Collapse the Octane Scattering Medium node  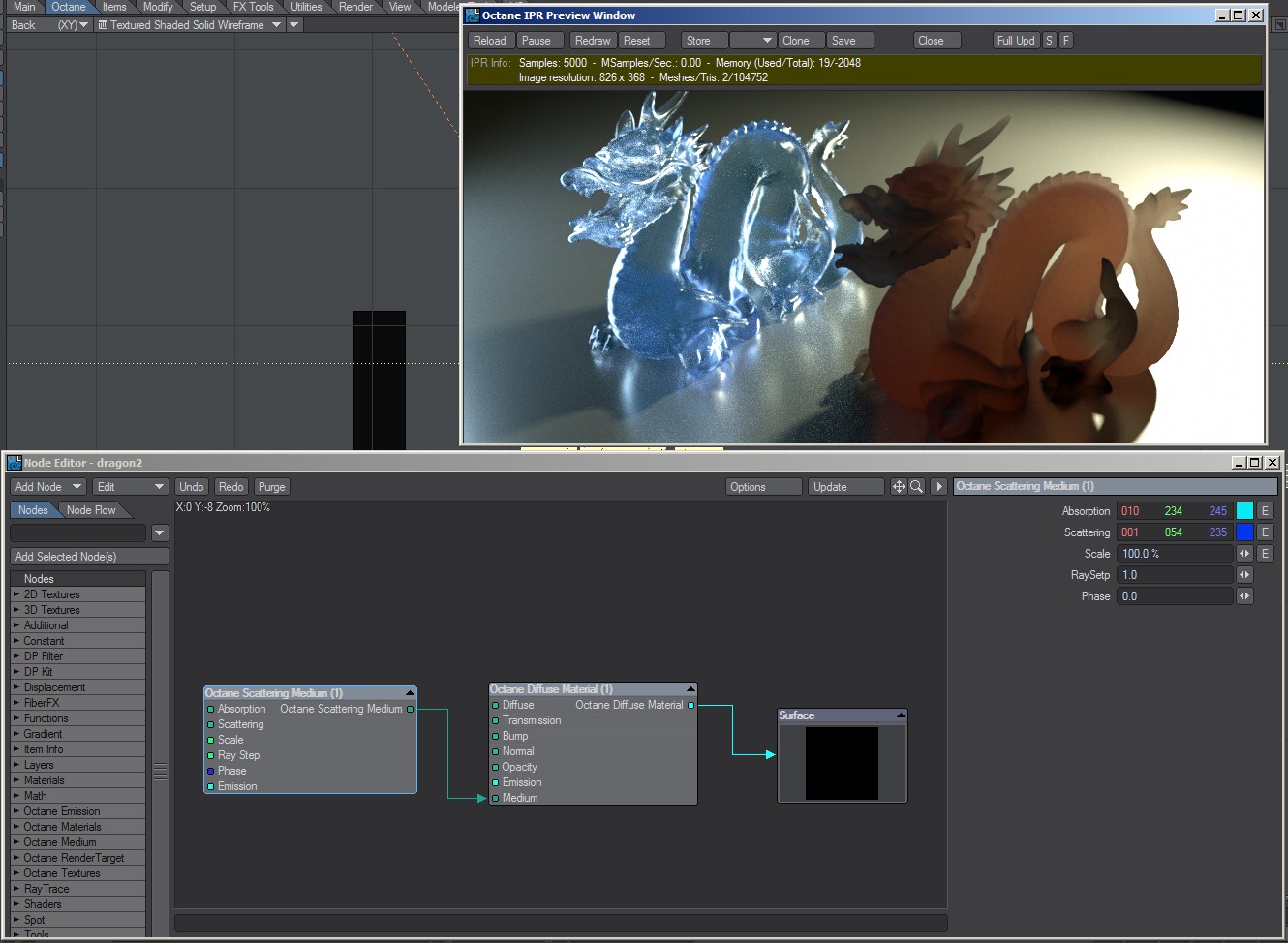410,693
